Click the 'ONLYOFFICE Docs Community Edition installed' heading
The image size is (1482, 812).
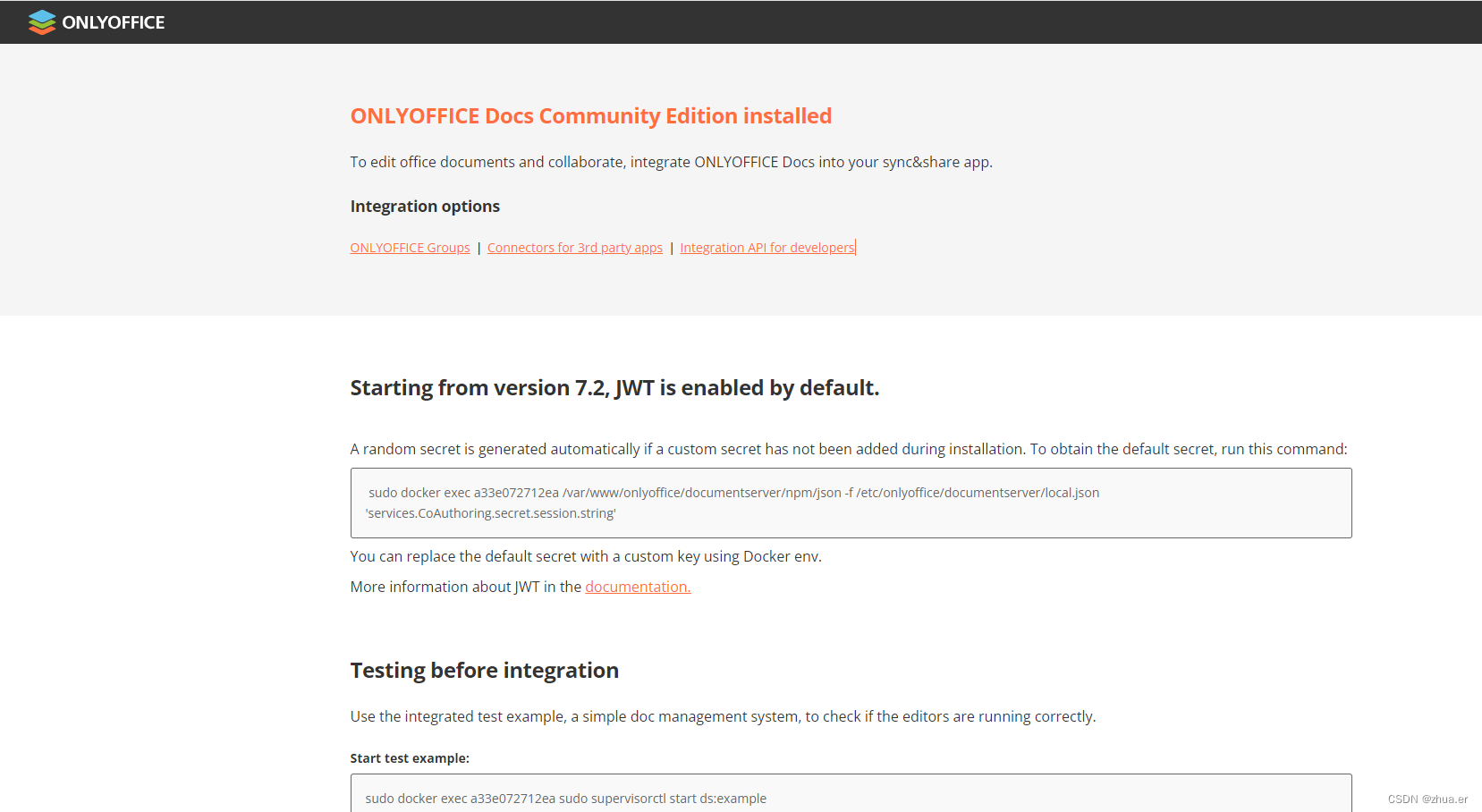(591, 116)
